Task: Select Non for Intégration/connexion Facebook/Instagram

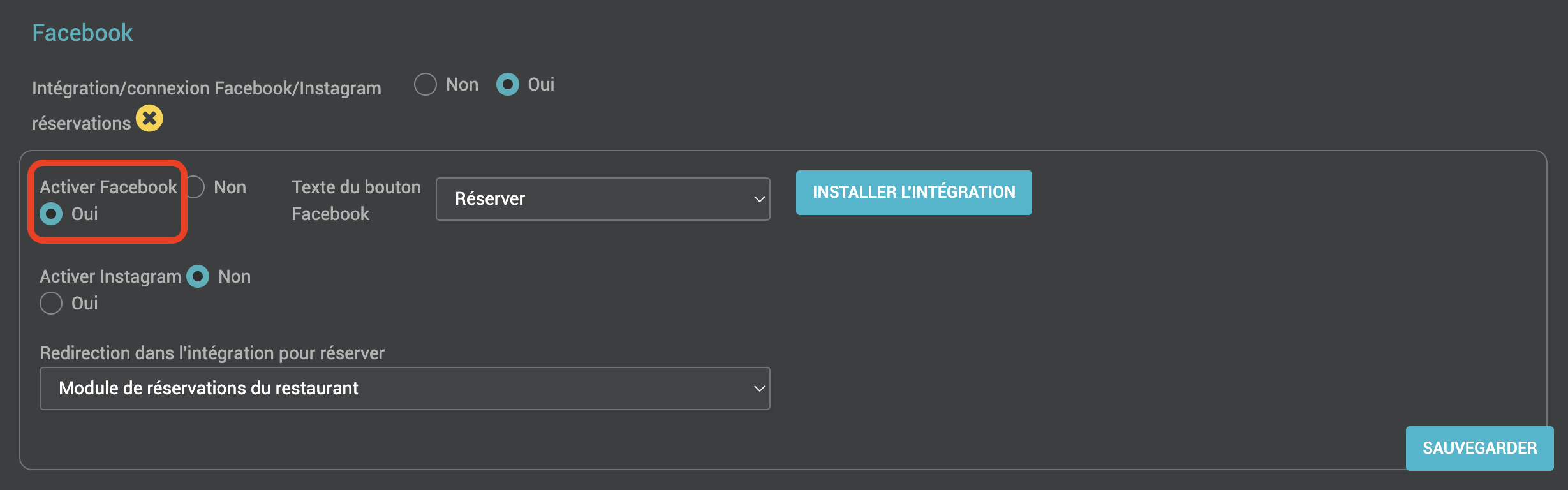Action: click(x=425, y=84)
